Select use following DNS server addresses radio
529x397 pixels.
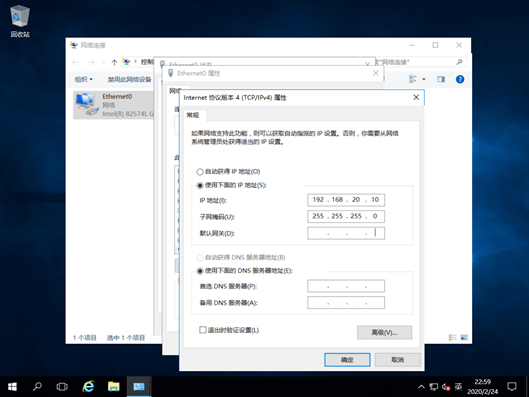[x=200, y=271]
